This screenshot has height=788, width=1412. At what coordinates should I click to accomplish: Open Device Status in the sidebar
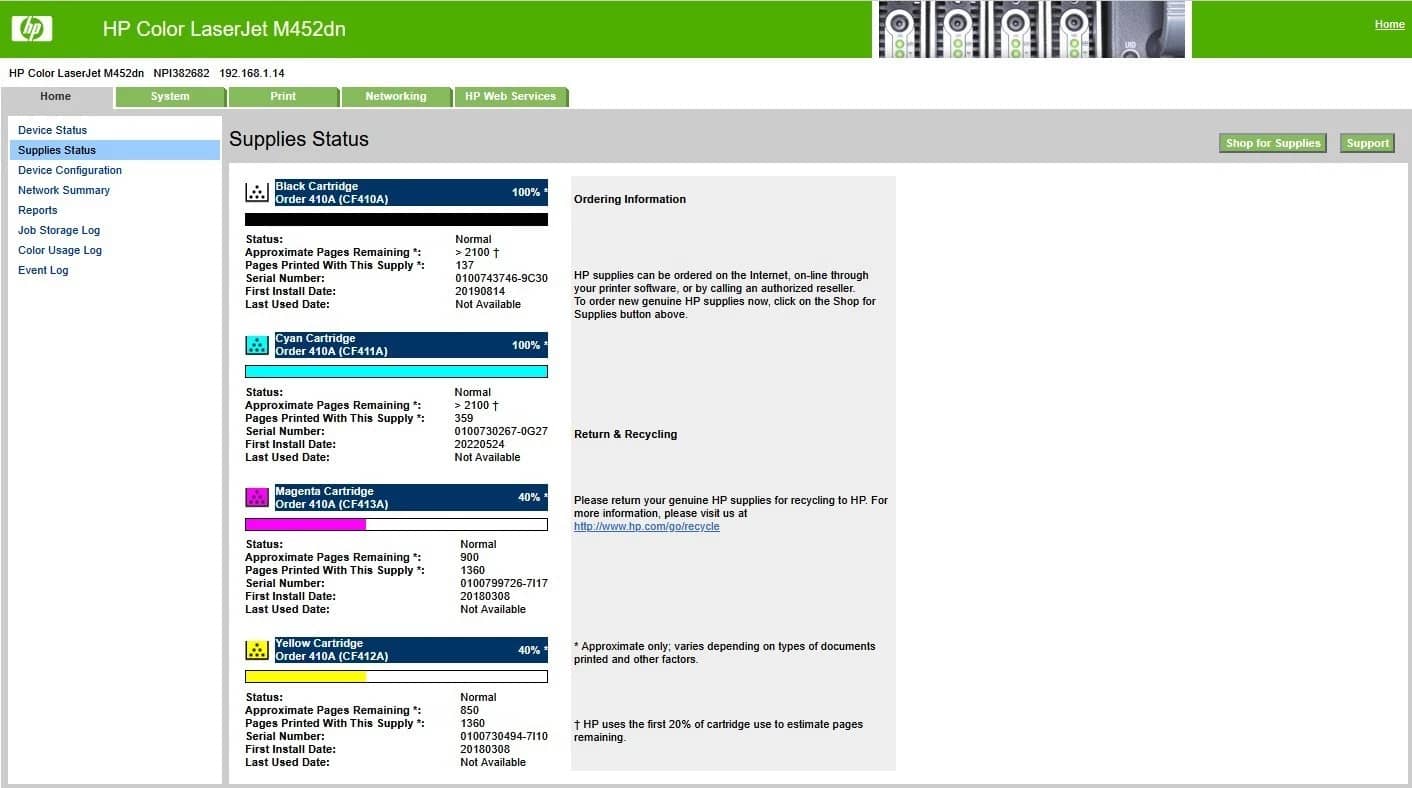52,130
